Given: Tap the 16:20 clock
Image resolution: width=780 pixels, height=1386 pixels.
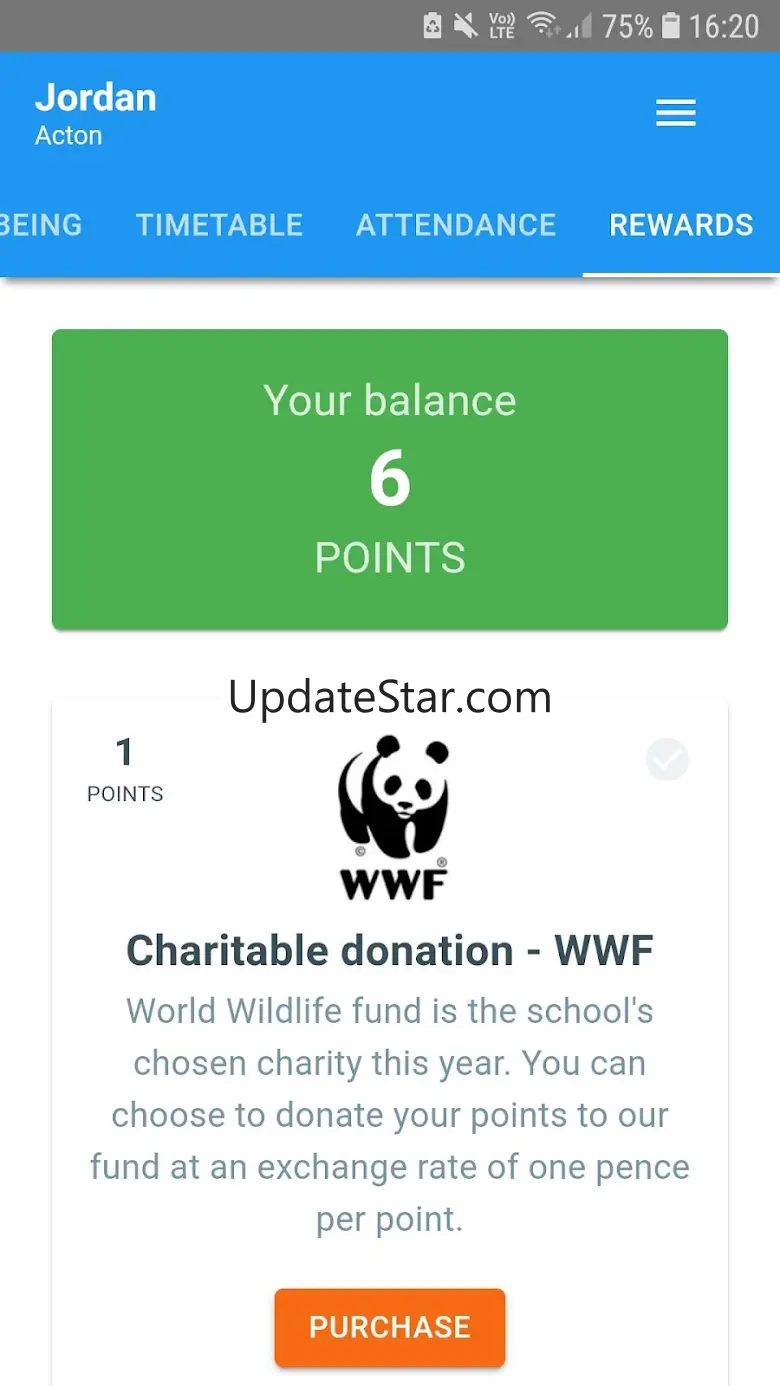Looking at the screenshot, I should (724, 25).
